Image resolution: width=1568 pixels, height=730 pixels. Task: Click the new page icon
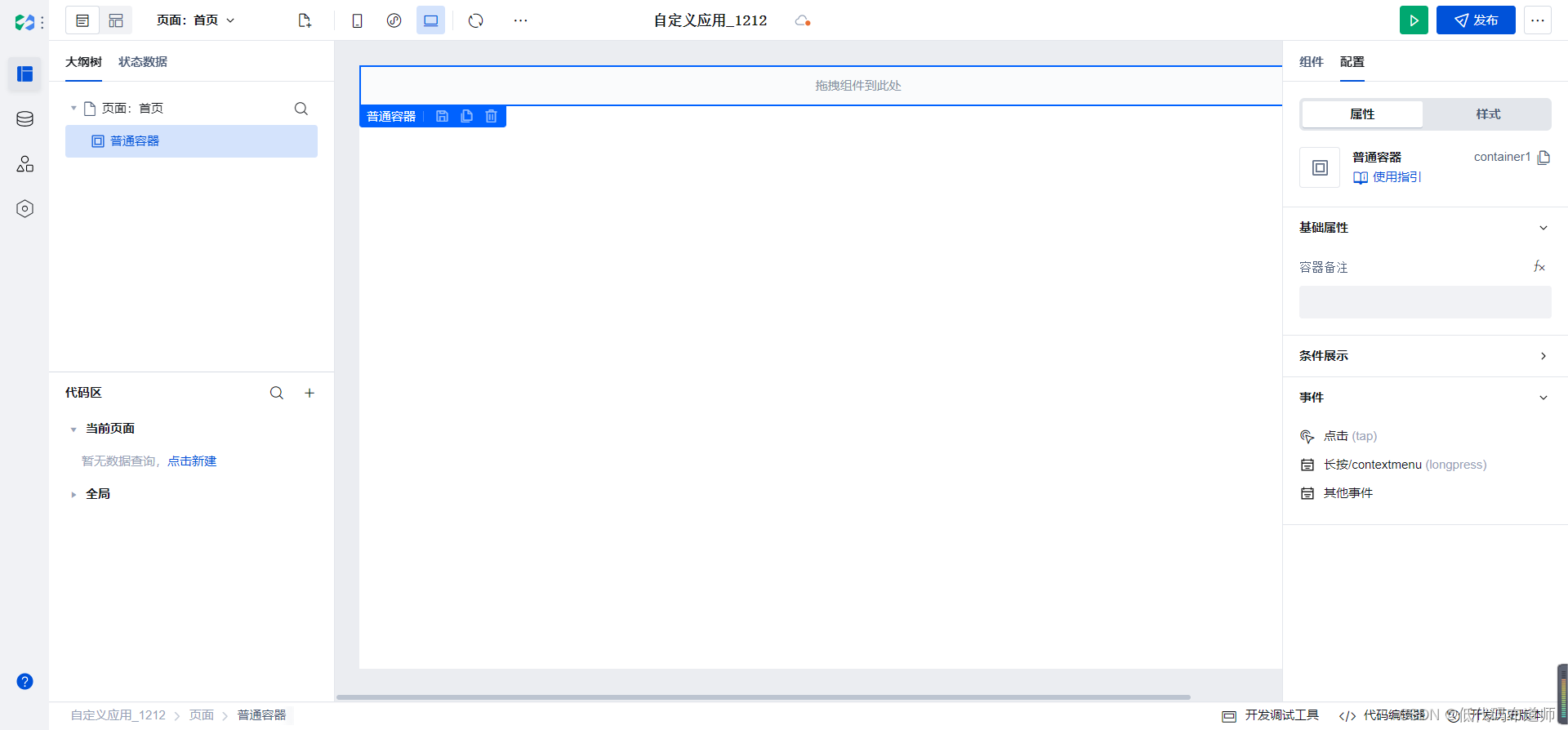pyautogui.click(x=305, y=20)
